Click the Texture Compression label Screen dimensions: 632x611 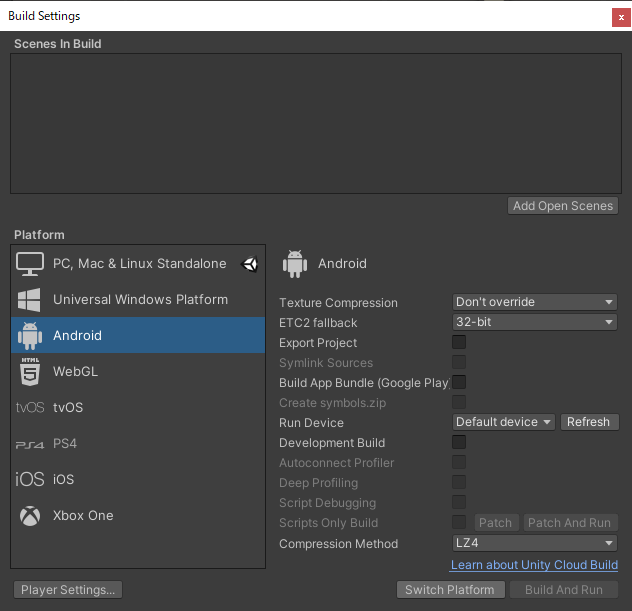[338, 303]
